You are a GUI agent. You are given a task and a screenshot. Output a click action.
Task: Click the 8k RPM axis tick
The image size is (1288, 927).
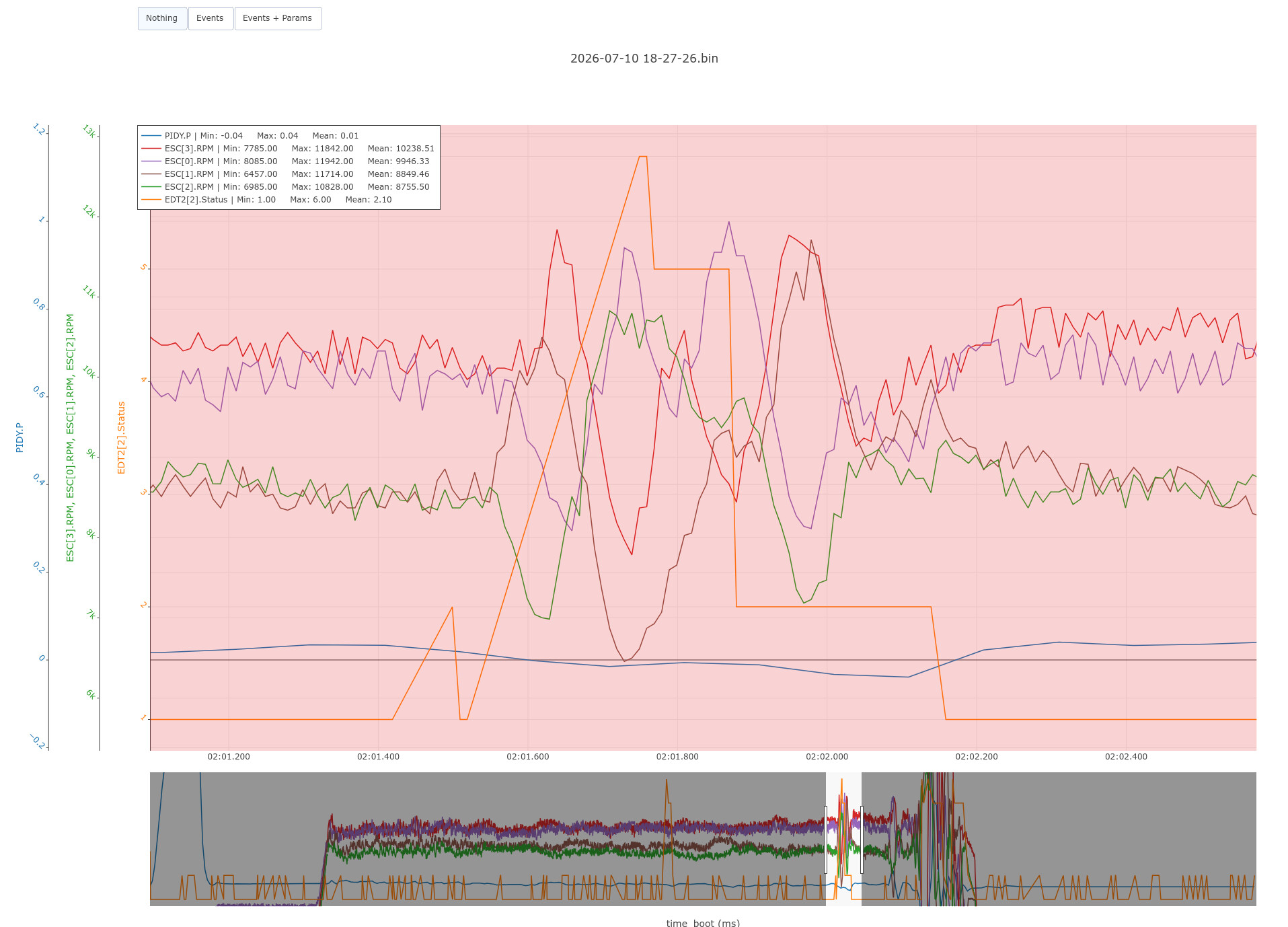91,534
